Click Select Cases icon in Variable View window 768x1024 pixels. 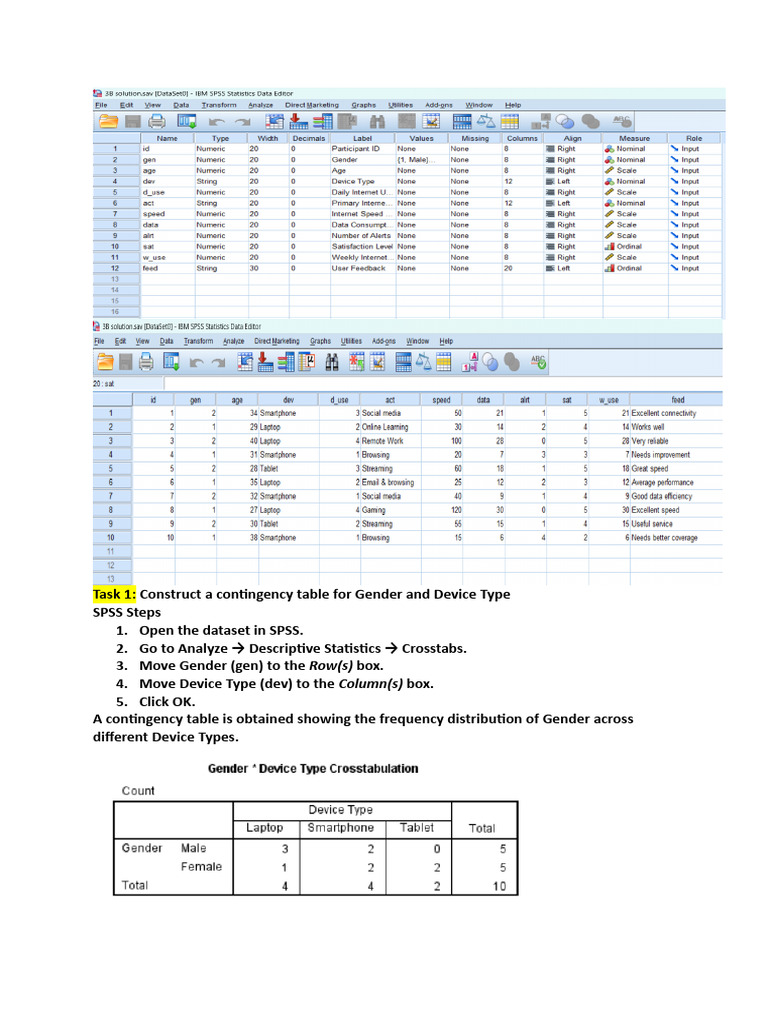click(x=509, y=121)
